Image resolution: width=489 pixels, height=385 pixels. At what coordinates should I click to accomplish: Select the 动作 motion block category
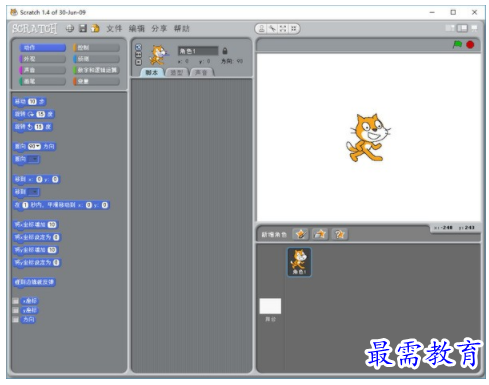pos(42,48)
